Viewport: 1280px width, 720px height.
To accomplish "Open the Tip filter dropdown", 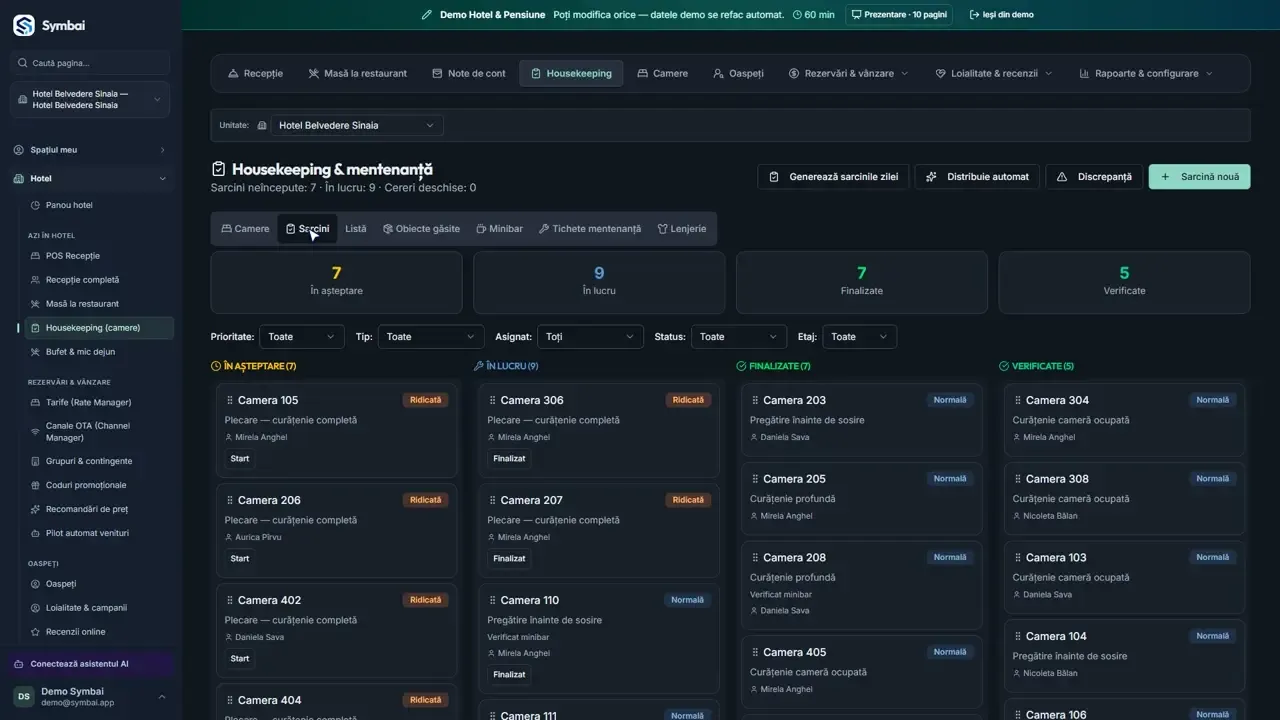I will (431, 337).
